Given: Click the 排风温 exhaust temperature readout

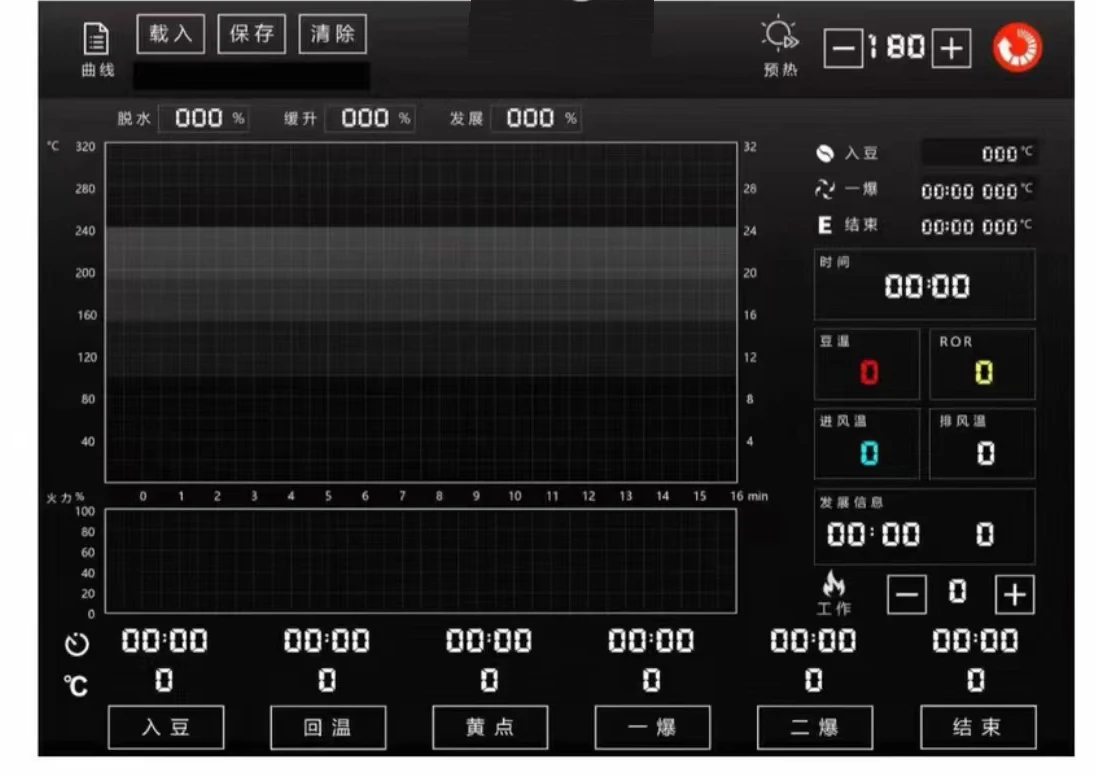Looking at the screenshot, I should click(x=982, y=444).
